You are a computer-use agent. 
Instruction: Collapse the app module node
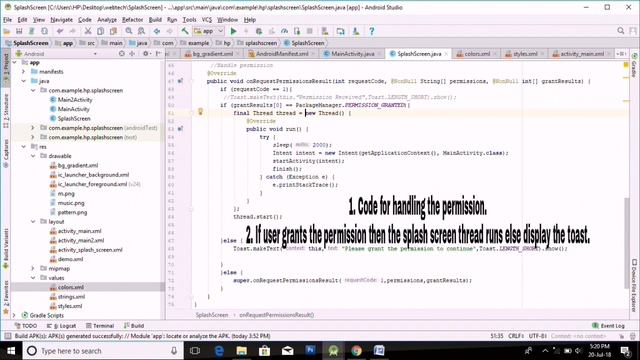point(15,62)
